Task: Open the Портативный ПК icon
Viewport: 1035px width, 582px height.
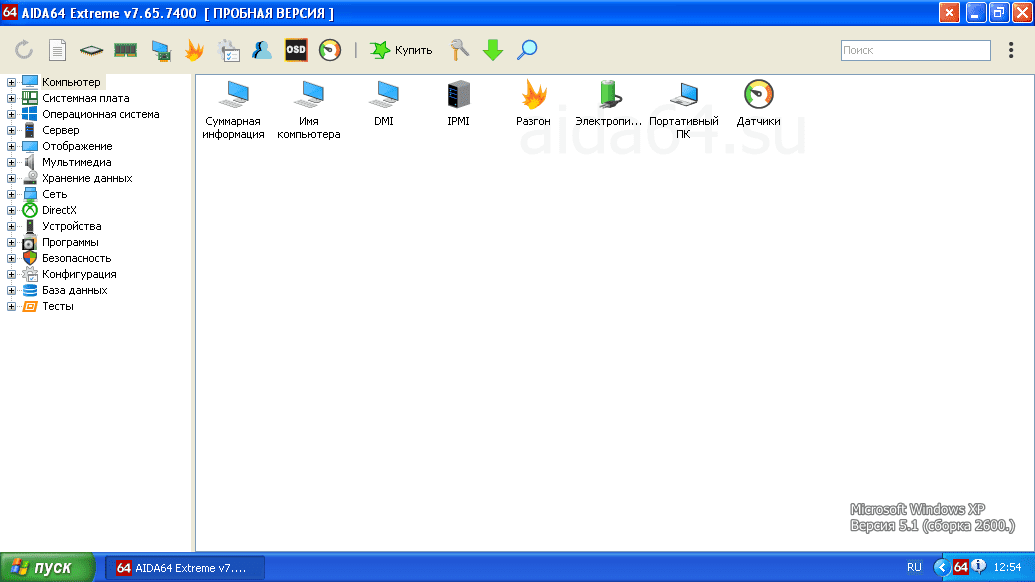Action: pos(683,110)
